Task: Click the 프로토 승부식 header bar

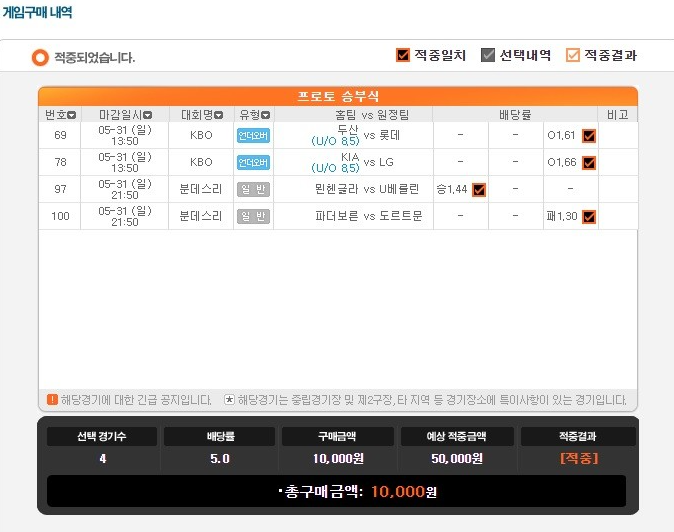Action: pyautogui.click(x=338, y=96)
